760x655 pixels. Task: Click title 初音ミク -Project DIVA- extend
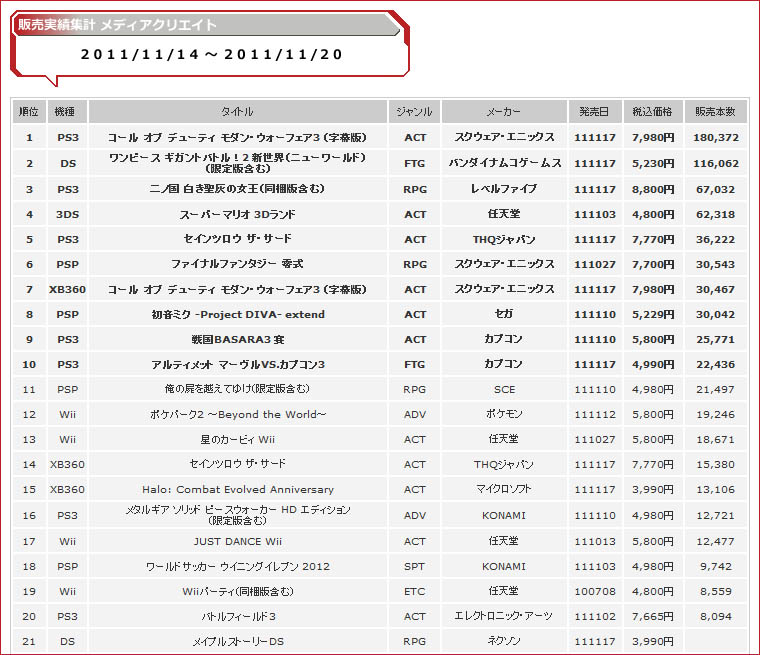click(238, 315)
